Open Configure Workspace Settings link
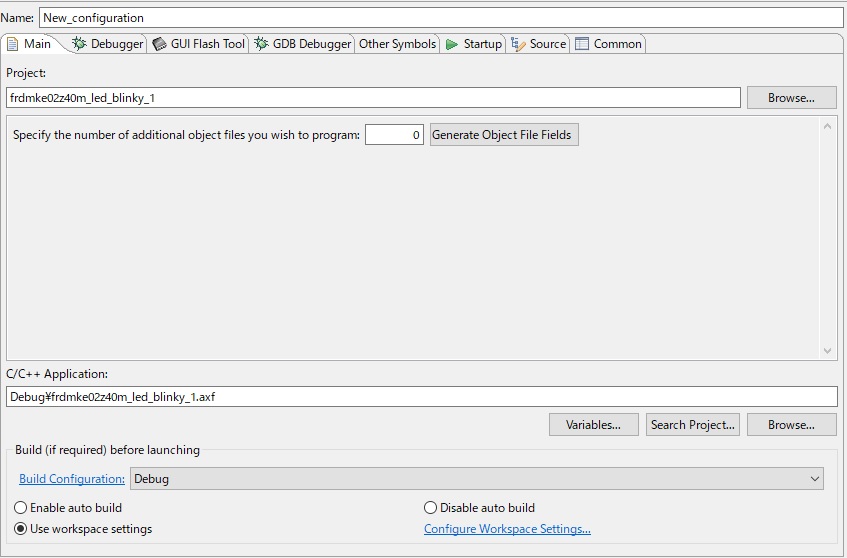The width and height of the screenshot is (847, 558). pos(507,529)
